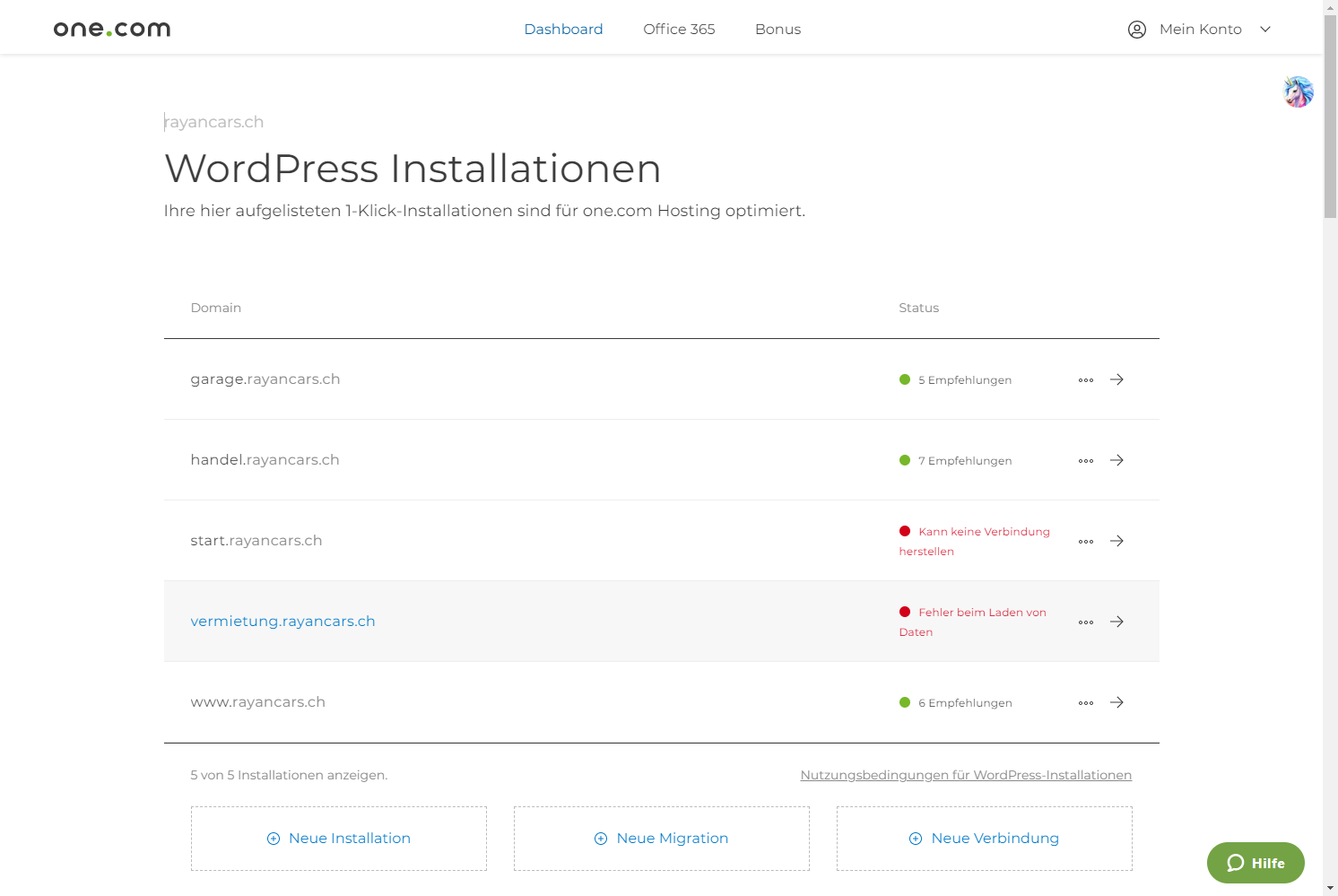Click status '7 Empfehlungen'
This screenshot has height=896, width=1338.
[965, 461]
